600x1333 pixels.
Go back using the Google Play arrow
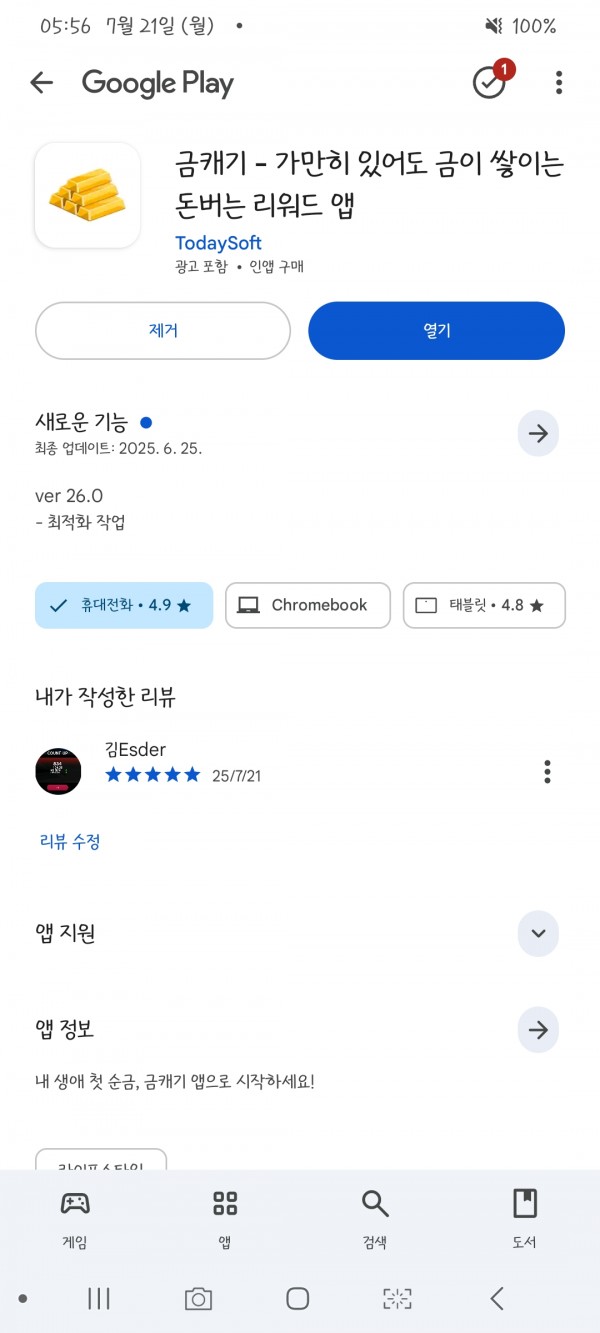[41, 83]
